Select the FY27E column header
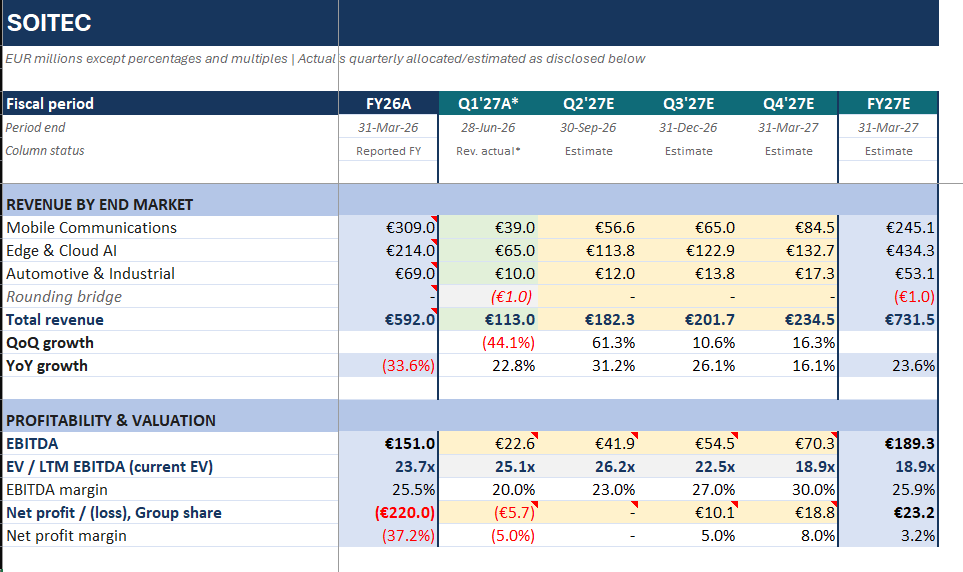Viewport: 963px width, 572px height. pyautogui.click(x=888, y=103)
